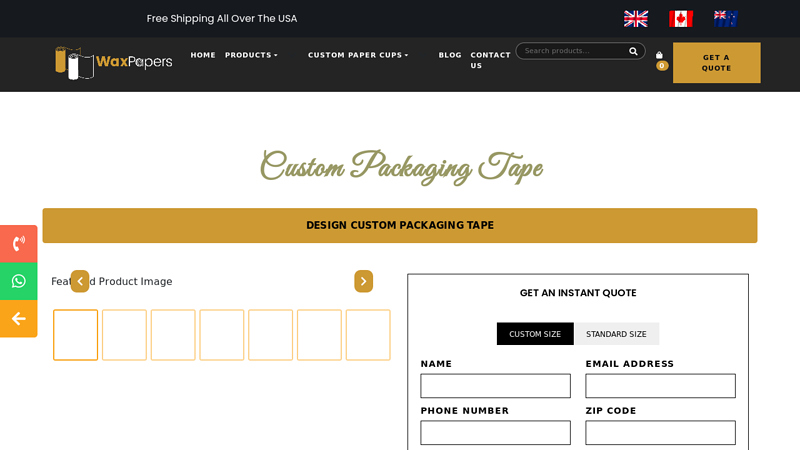Open the Blog menu item
The width and height of the screenshot is (800, 450).
pyautogui.click(x=450, y=55)
